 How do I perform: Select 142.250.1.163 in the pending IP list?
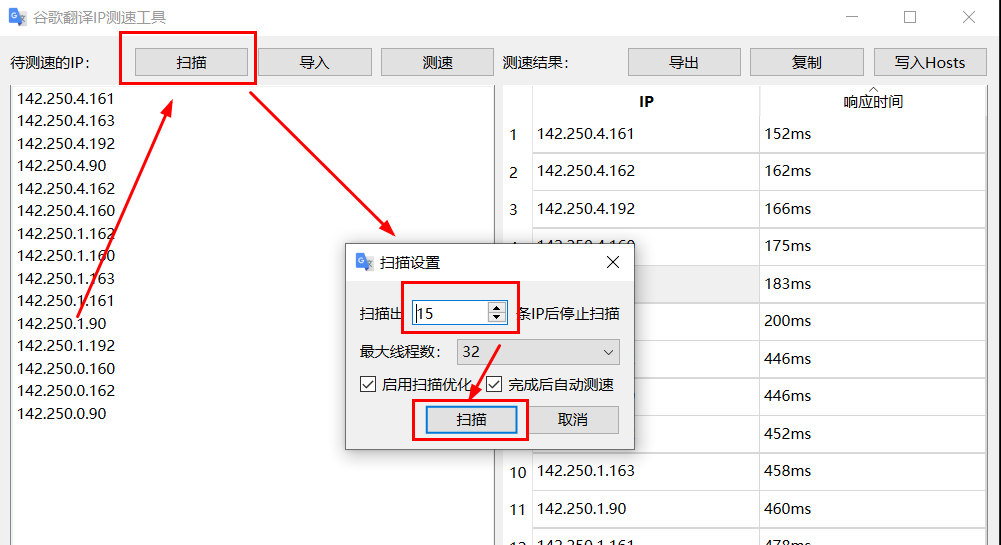(66, 279)
